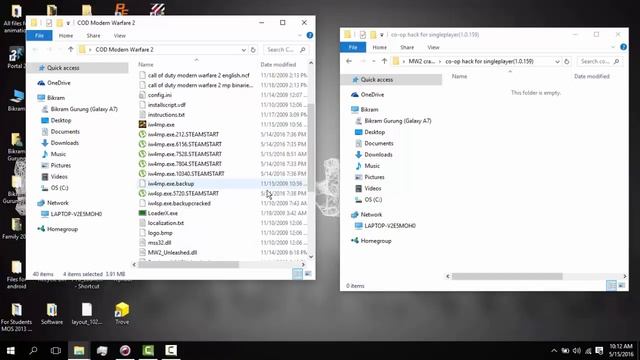640x360 pixels.
Task: Select the mss32.dll file
Action: click(159, 242)
